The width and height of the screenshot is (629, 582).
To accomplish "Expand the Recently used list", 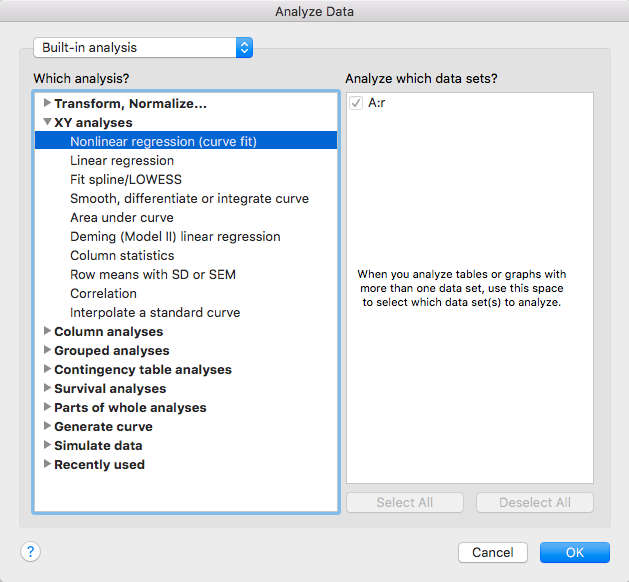I will pyautogui.click(x=47, y=464).
